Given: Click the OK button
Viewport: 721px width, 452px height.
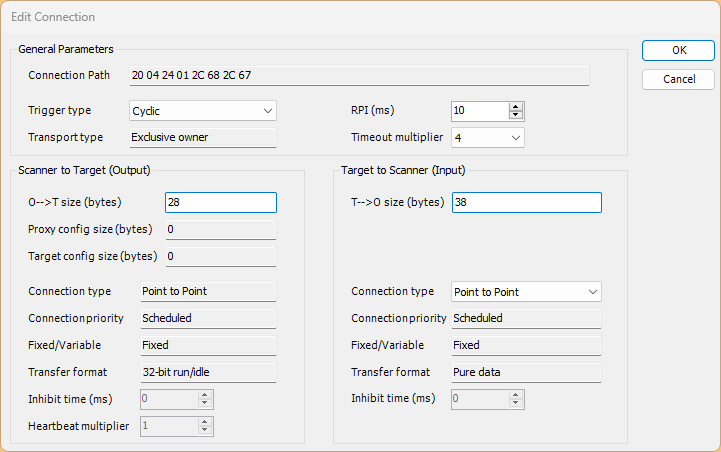Looking at the screenshot, I should pos(678,50).
